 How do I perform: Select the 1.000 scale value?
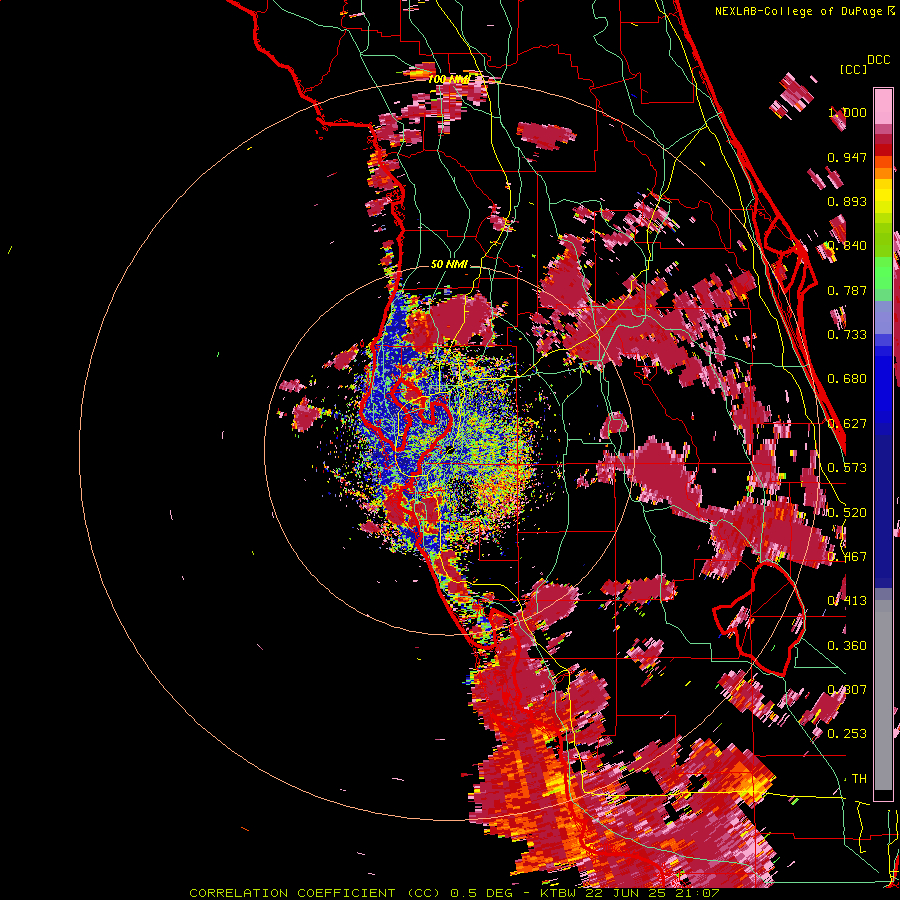click(x=847, y=112)
